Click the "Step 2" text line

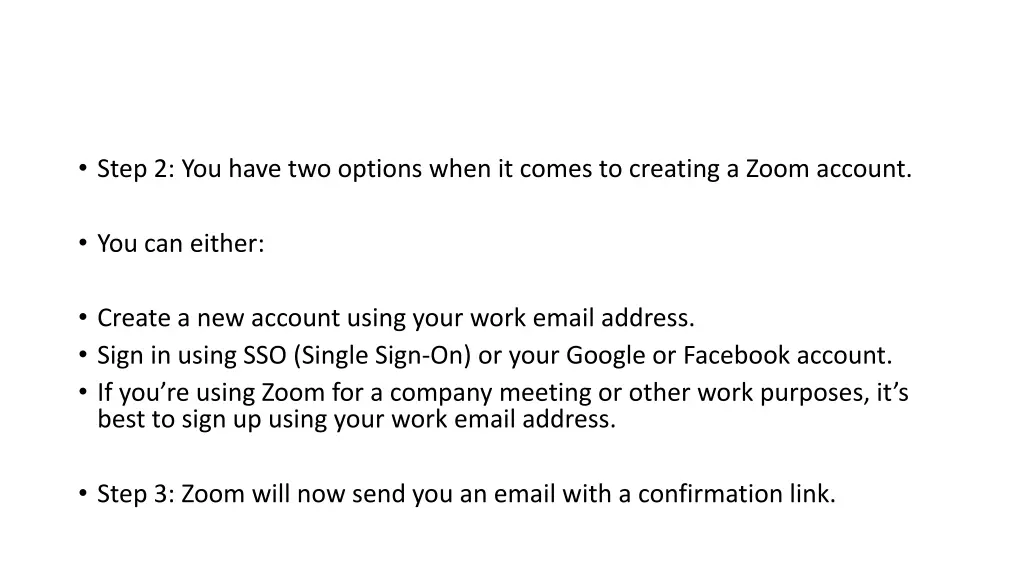click(504, 169)
